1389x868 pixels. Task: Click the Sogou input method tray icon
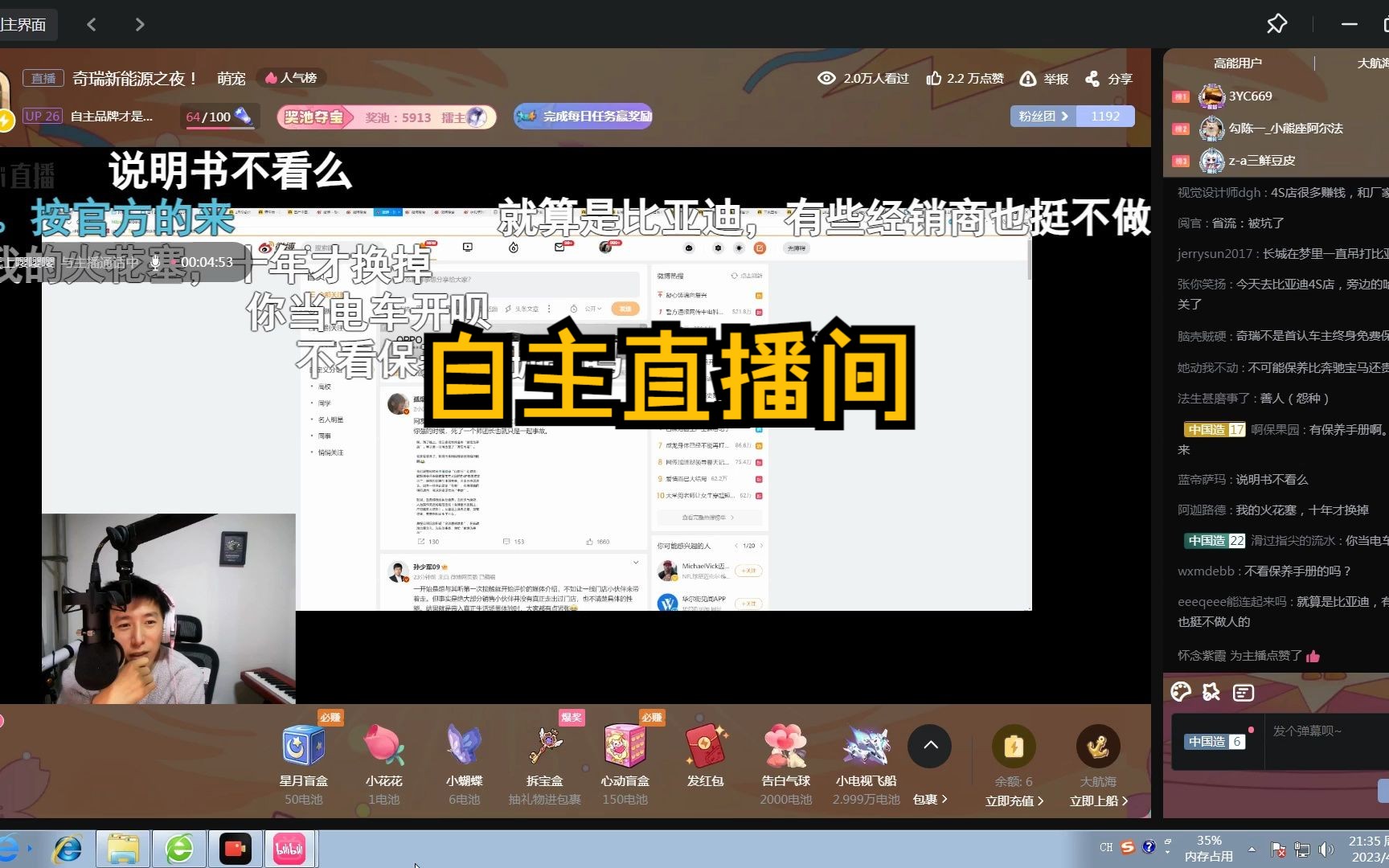click(x=1128, y=847)
